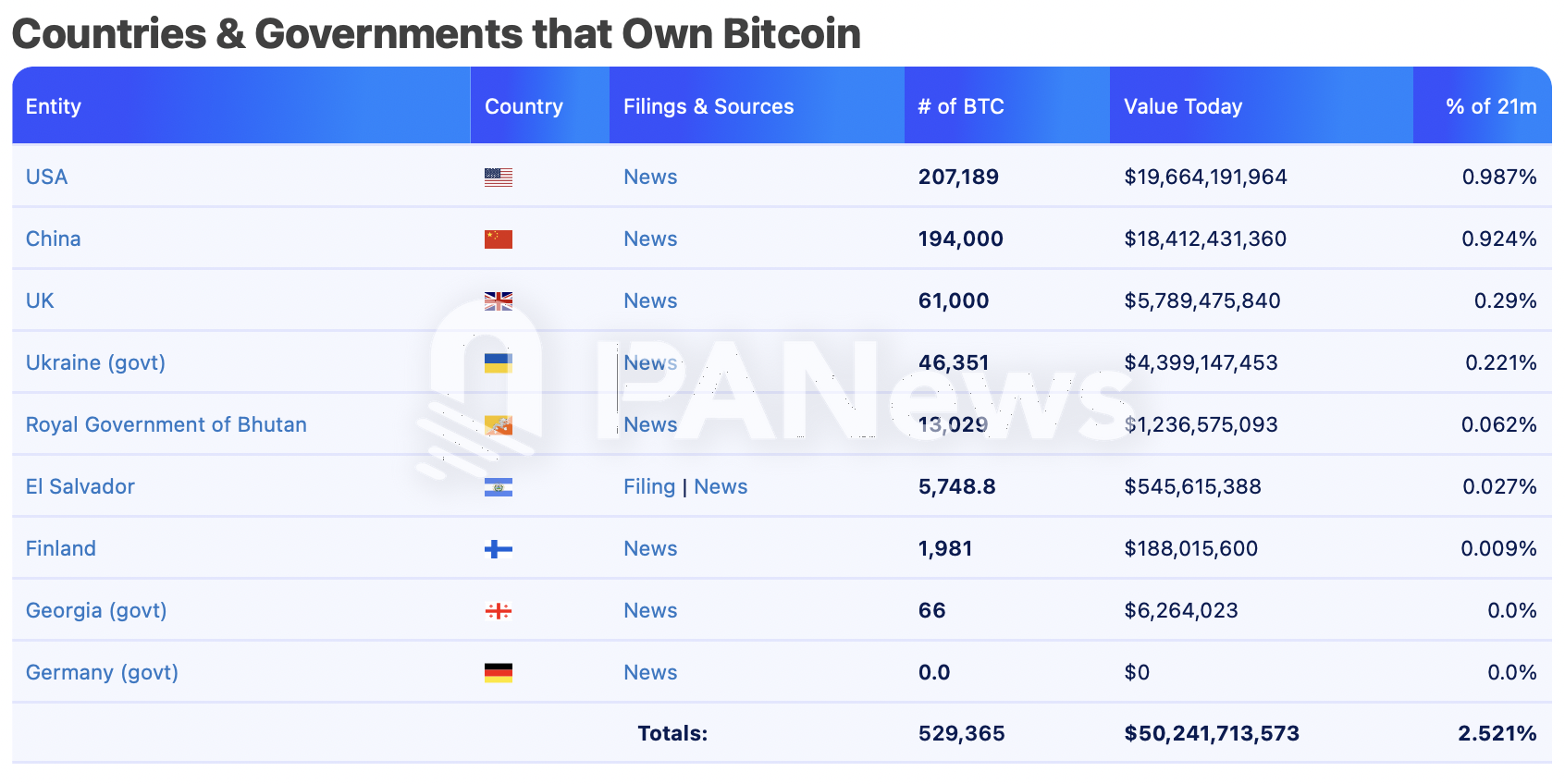Image resolution: width=1565 pixels, height=784 pixels.
Task: Select the UK flag icon
Action: pyautogui.click(x=498, y=300)
